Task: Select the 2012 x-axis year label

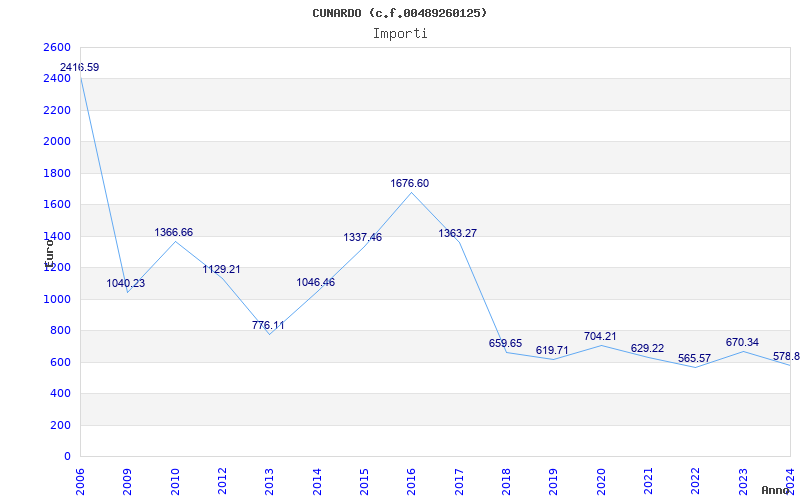Action: 222,481
